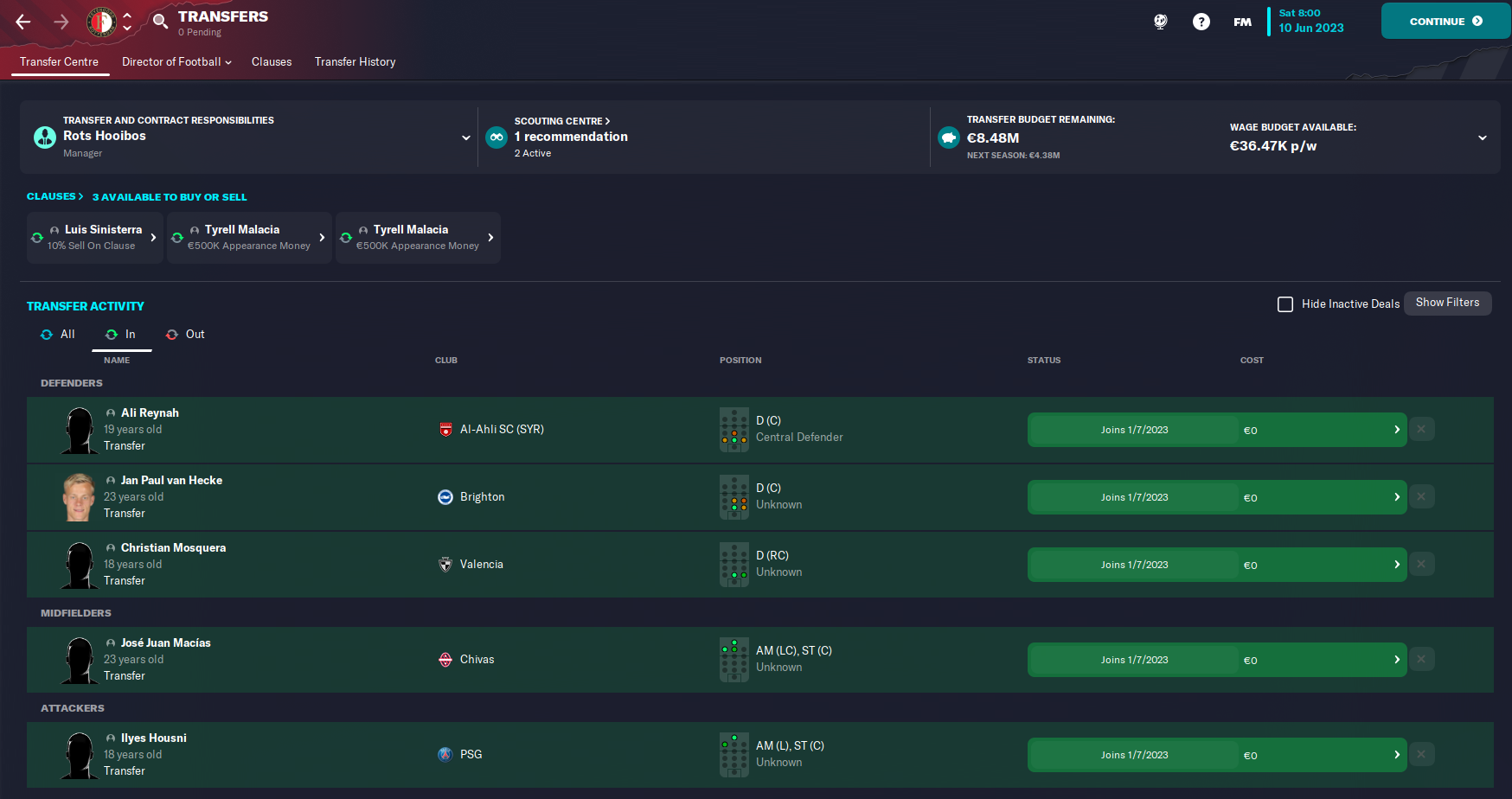
Task: Expand the wage budget dropdown arrow
Action: pos(1483,137)
